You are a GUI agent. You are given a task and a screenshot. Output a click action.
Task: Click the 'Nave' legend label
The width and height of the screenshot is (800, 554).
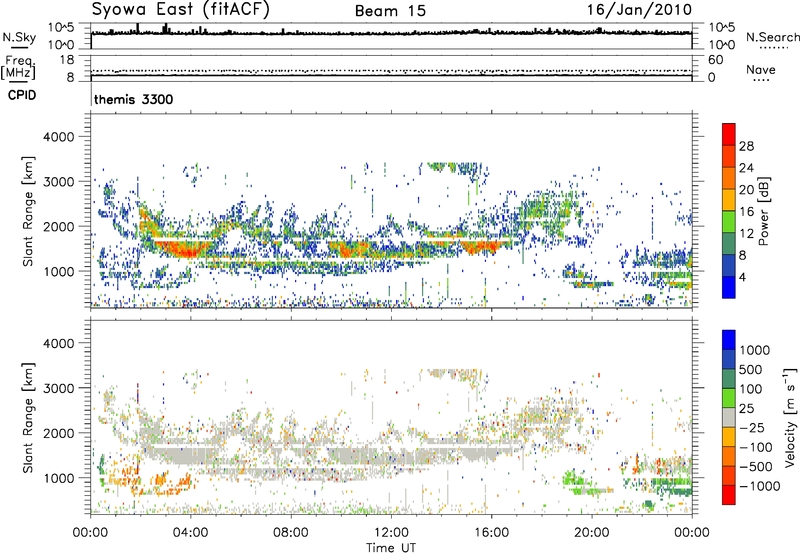tap(761, 70)
